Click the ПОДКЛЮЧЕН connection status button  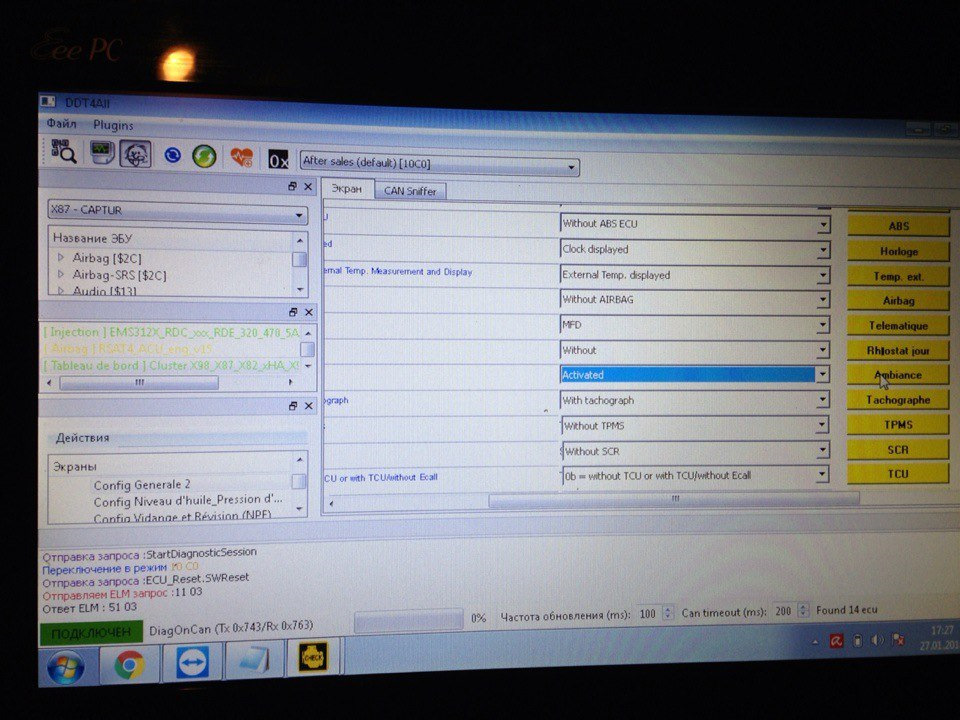[91, 632]
